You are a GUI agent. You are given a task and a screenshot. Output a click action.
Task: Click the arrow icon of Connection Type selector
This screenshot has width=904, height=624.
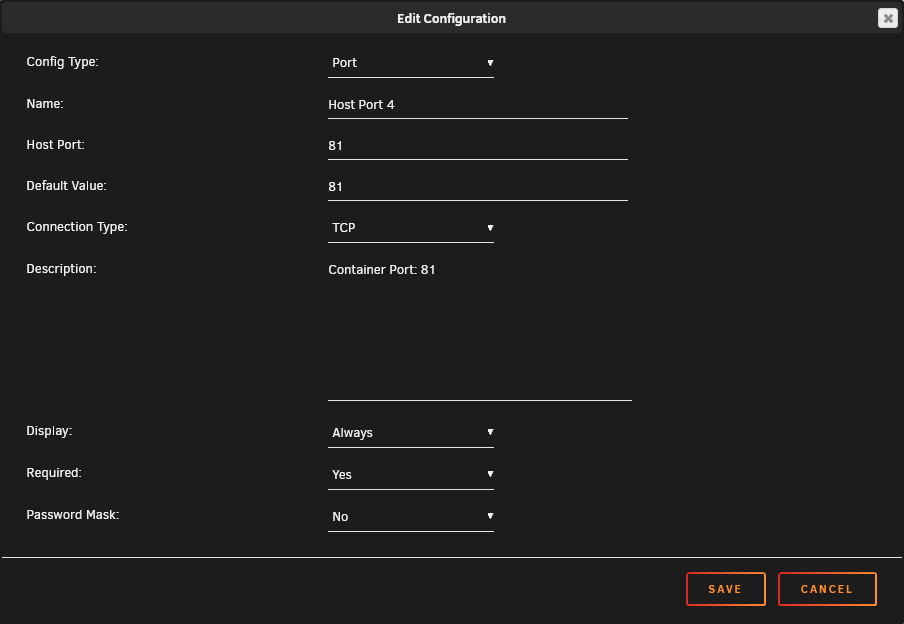[x=490, y=228]
